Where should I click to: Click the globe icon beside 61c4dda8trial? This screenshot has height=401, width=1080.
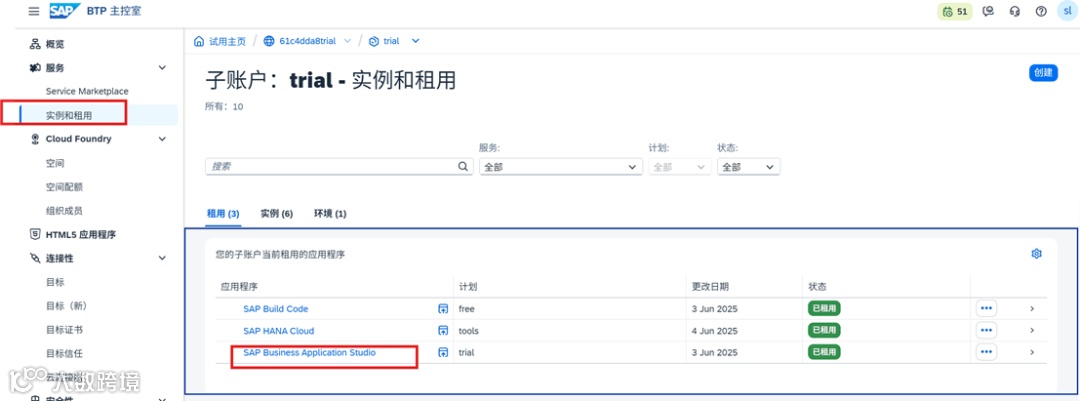[269, 41]
